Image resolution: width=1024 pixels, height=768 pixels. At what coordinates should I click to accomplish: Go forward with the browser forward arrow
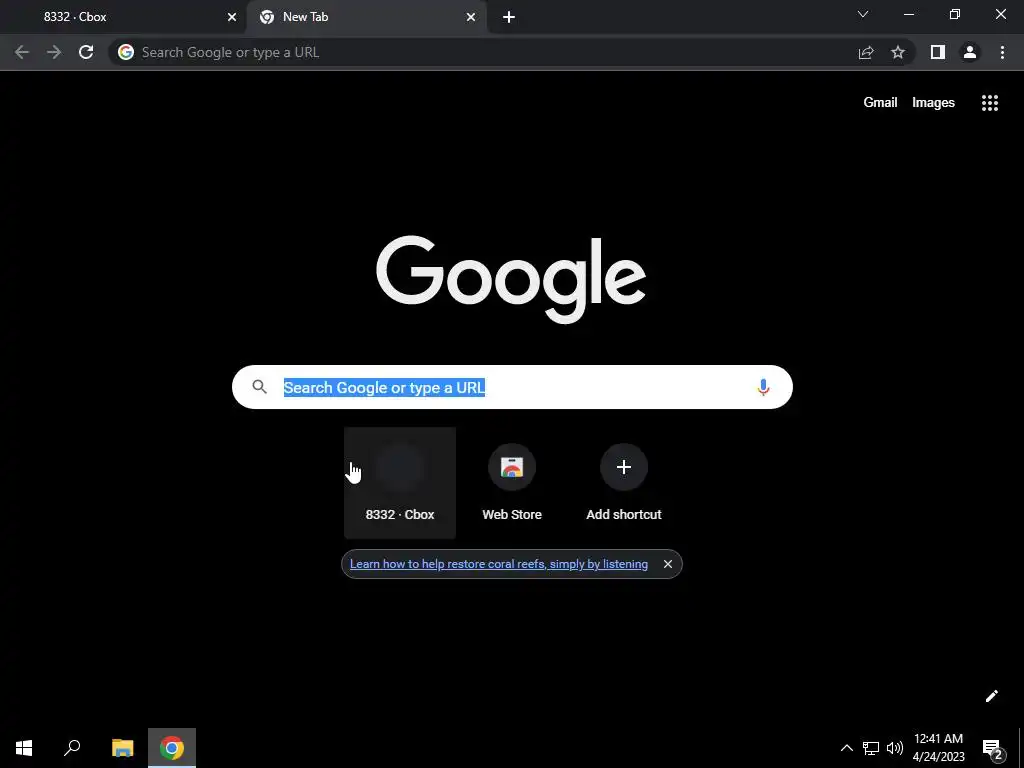[54, 52]
